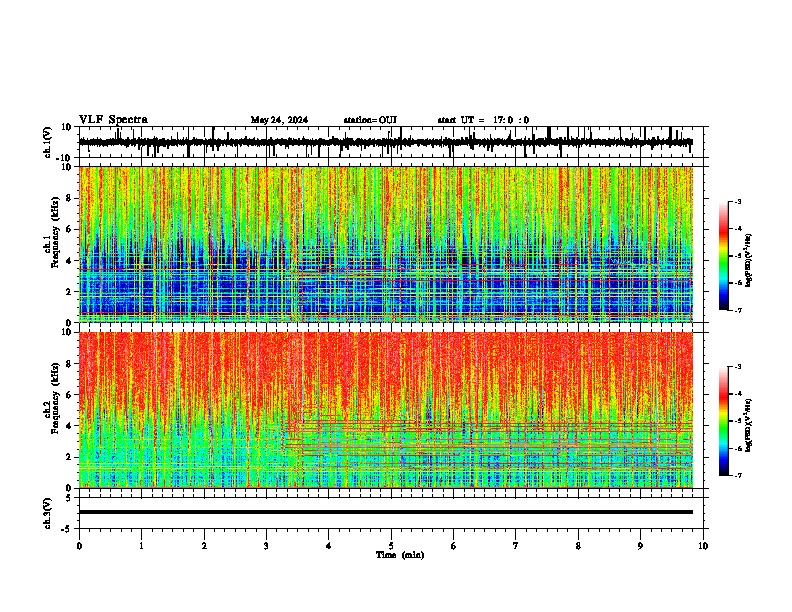Click the ch.1 spectrogram color scale bar
Image resolution: width=792 pixels, height=612 pixels.
pyautogui.click(x=723, y=256)
